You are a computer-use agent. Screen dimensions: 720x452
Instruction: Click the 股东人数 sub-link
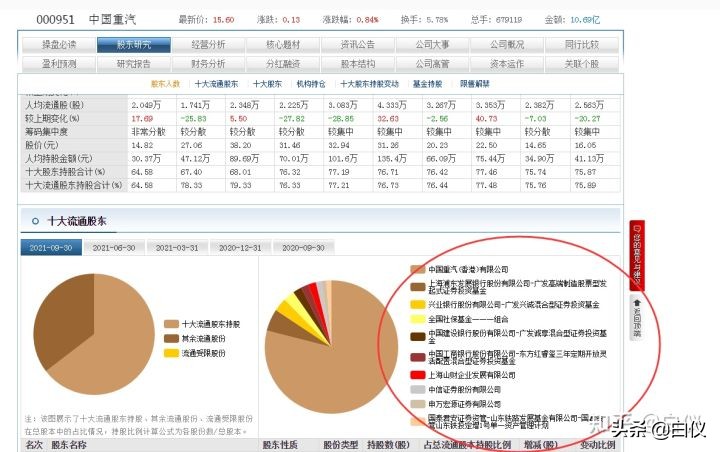(x=165, y=84)
